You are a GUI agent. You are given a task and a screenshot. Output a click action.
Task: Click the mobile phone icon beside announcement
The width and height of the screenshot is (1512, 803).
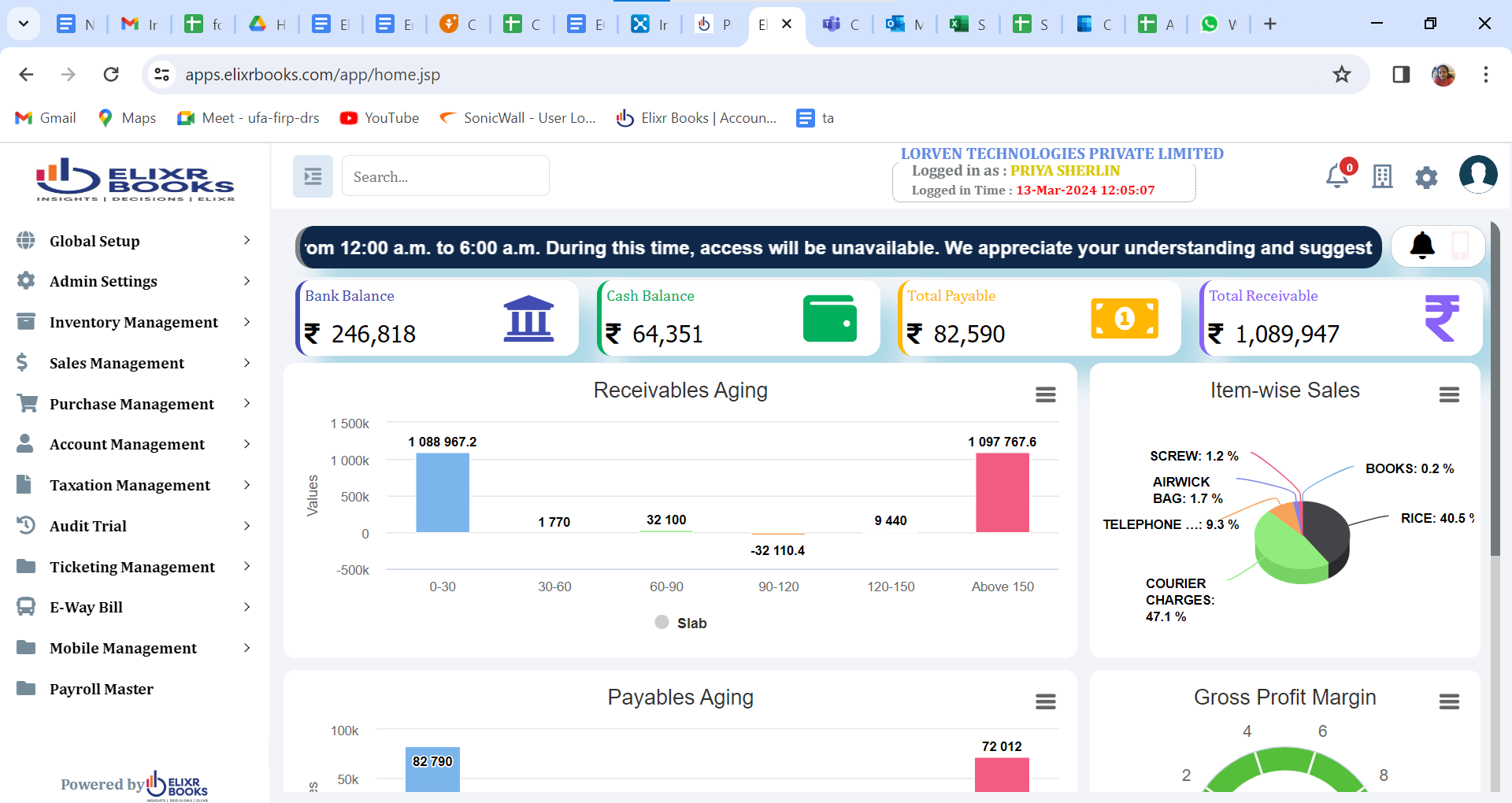tap(1460, 246)
